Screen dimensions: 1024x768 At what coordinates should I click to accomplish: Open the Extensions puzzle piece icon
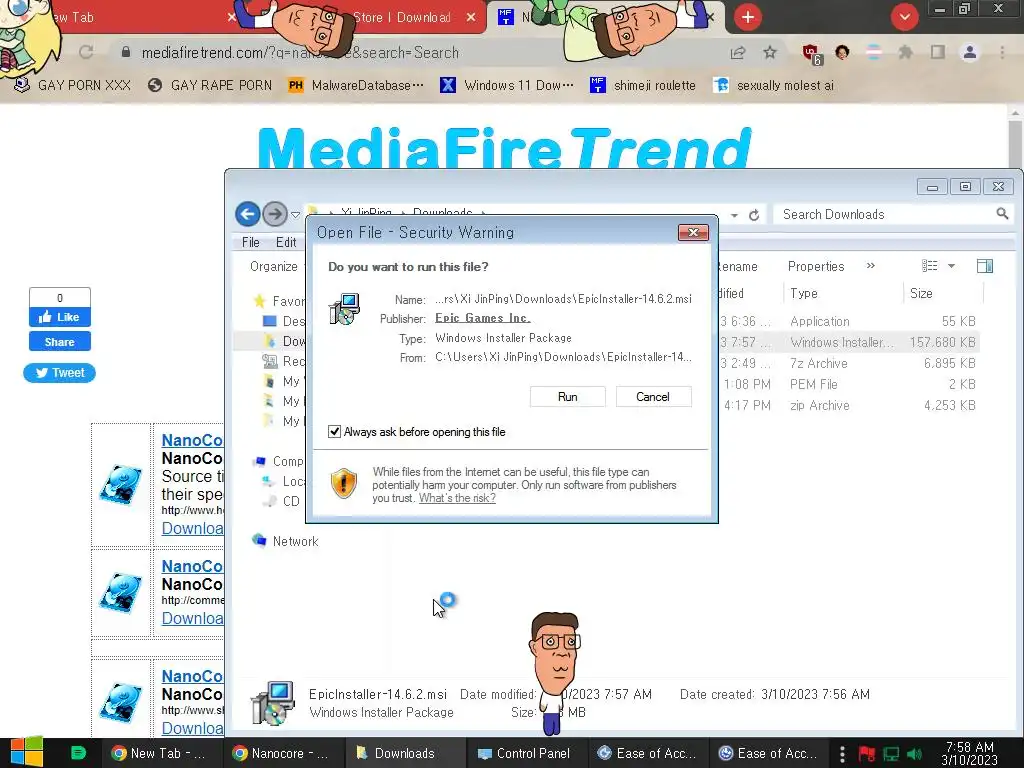pyautogui.click(x=905, y=52)
